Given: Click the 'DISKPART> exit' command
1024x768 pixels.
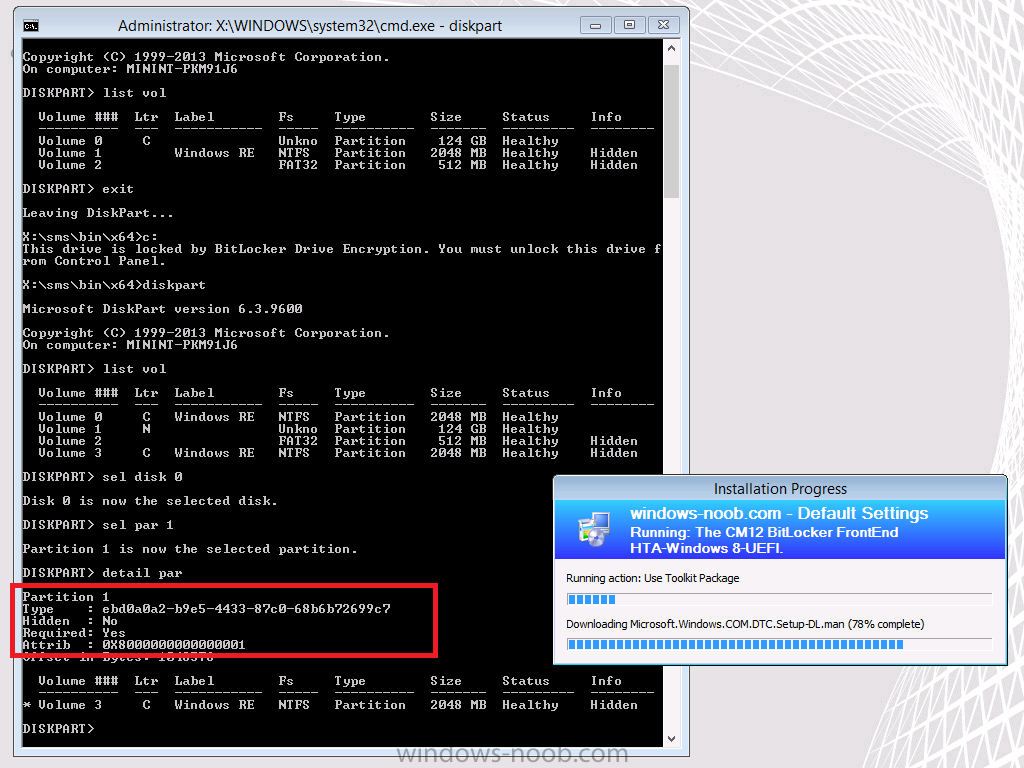Looking at the screenshot, I should tap(78, 189).
